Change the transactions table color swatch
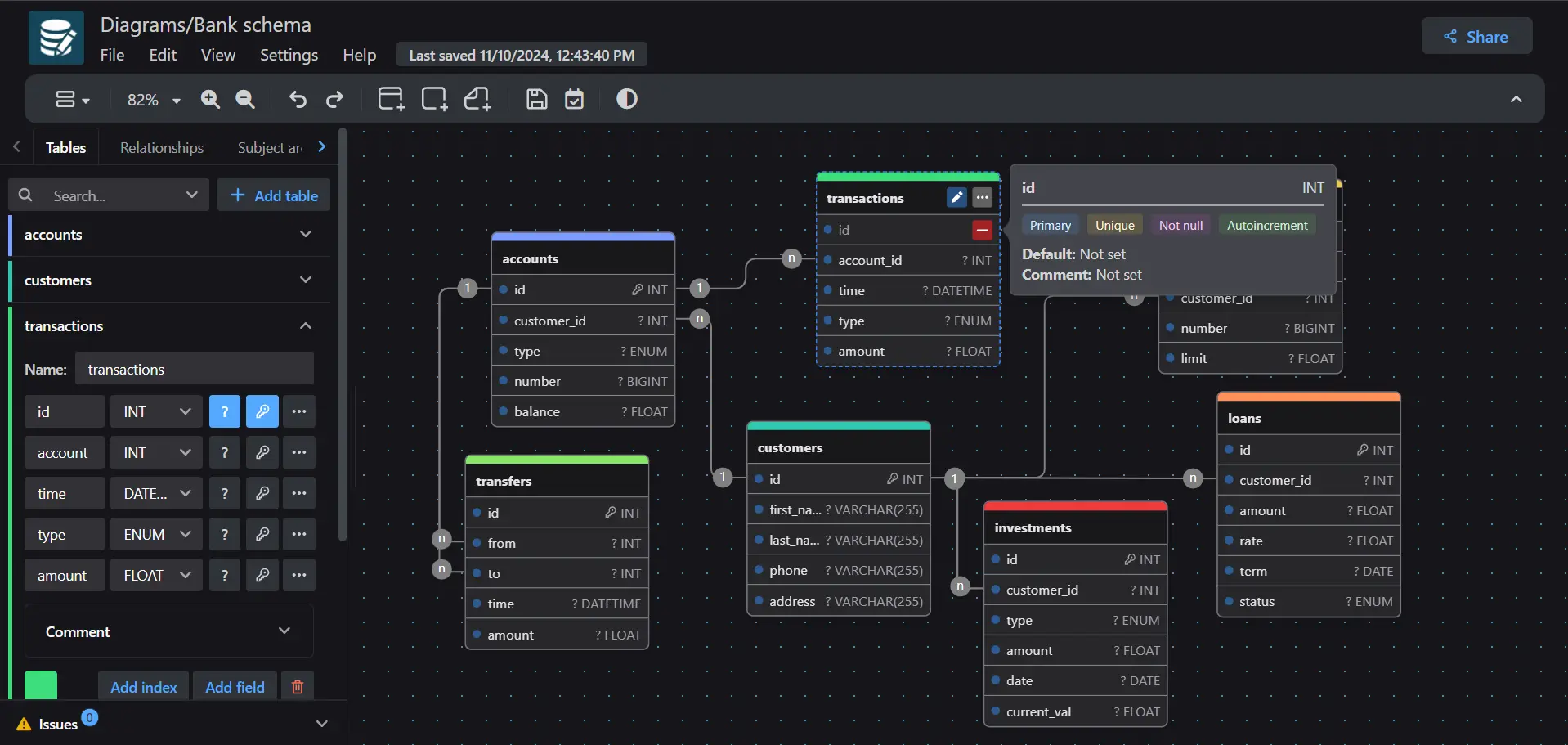 (40, 684)
